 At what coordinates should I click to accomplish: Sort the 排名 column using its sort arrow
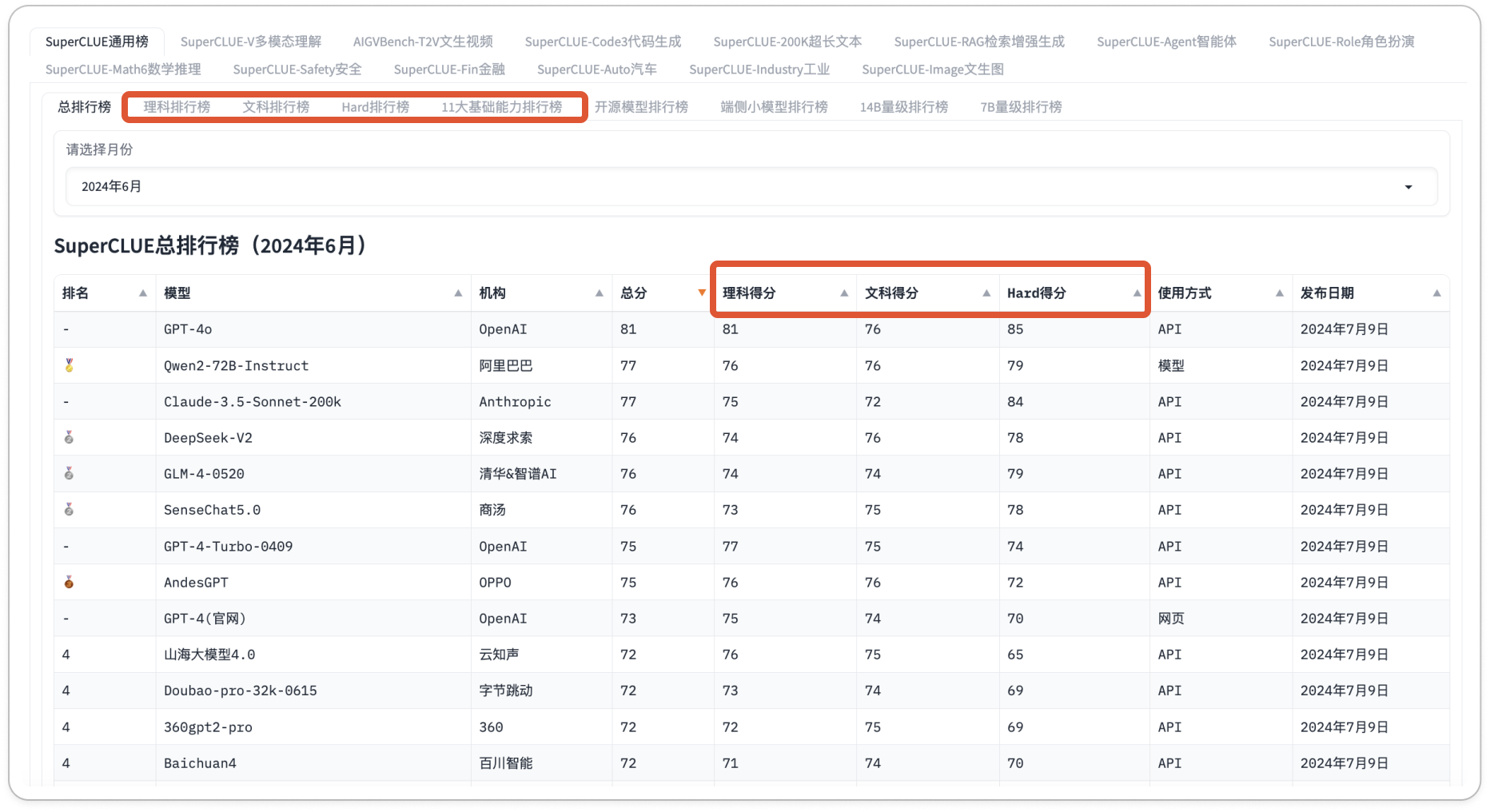pos(141,293)
